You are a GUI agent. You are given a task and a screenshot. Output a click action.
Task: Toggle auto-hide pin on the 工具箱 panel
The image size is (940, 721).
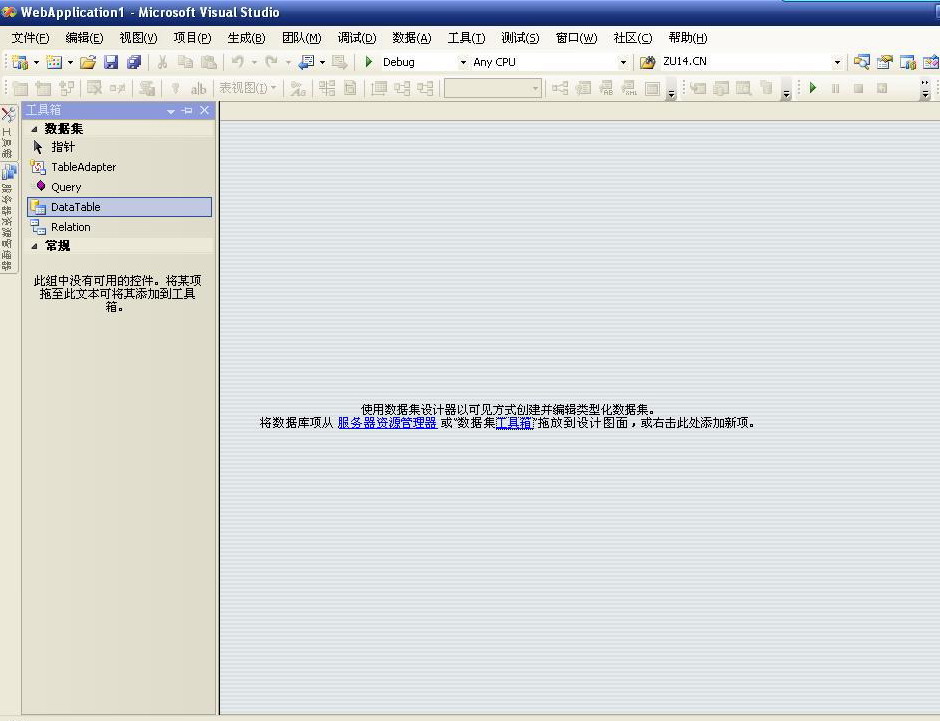pyautogui.click(x=187, y=110)
